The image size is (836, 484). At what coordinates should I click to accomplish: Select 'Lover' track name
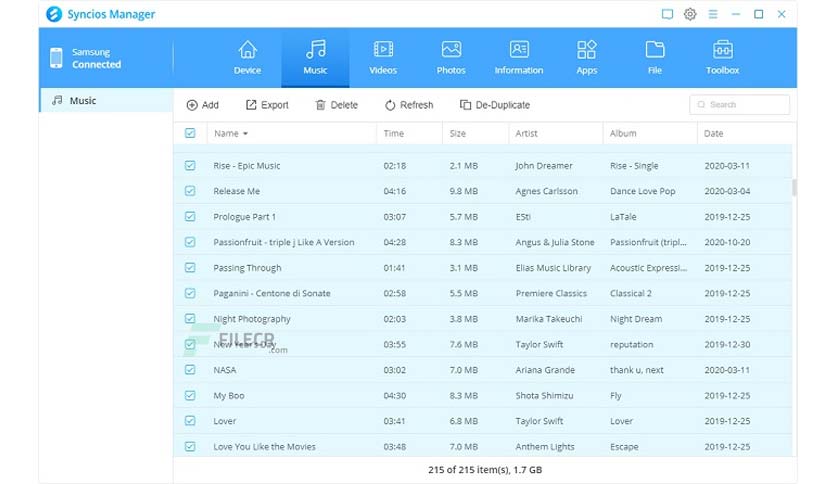[224, 421]
